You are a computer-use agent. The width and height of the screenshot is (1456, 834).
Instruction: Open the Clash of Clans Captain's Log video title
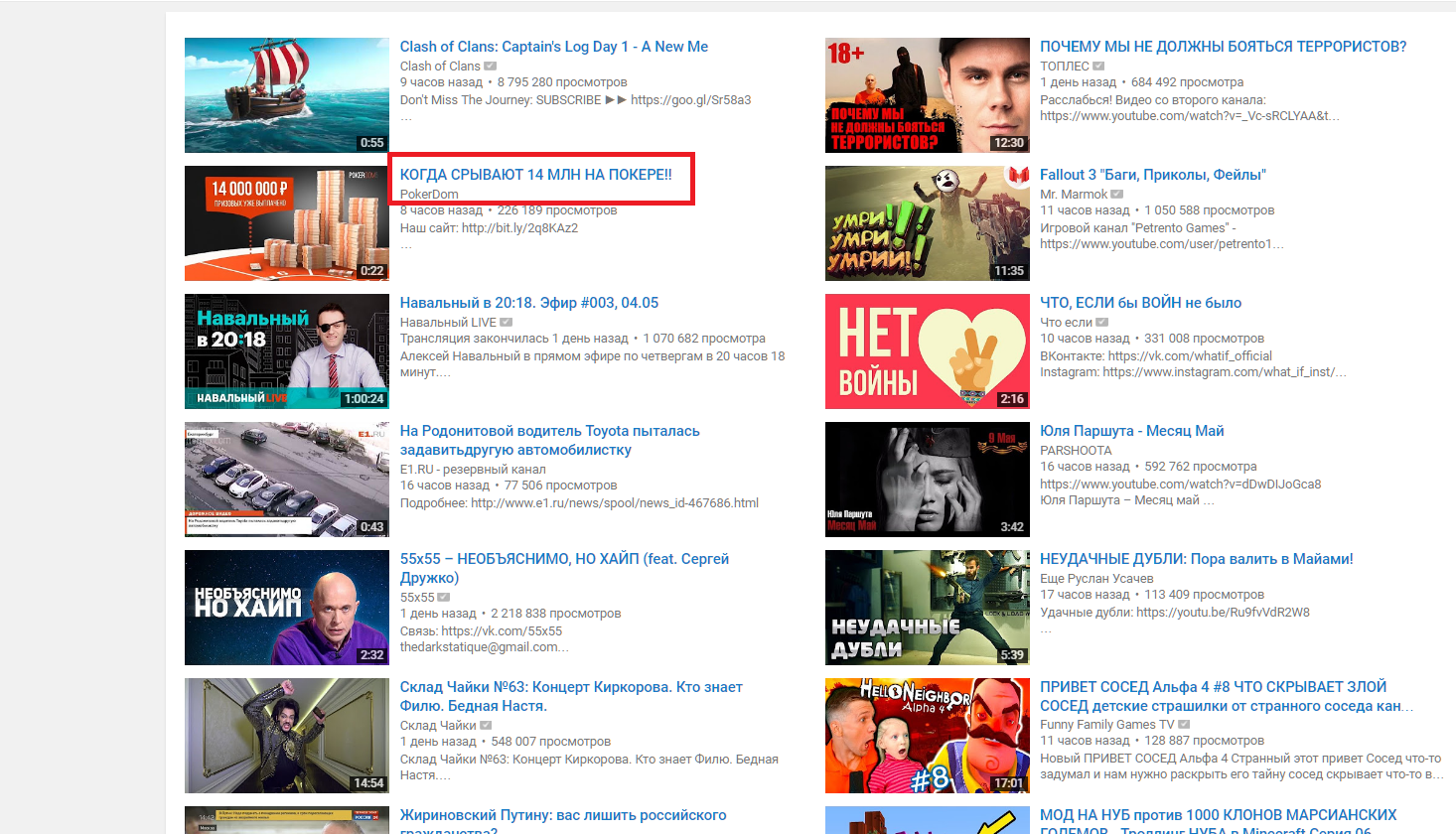553,47
